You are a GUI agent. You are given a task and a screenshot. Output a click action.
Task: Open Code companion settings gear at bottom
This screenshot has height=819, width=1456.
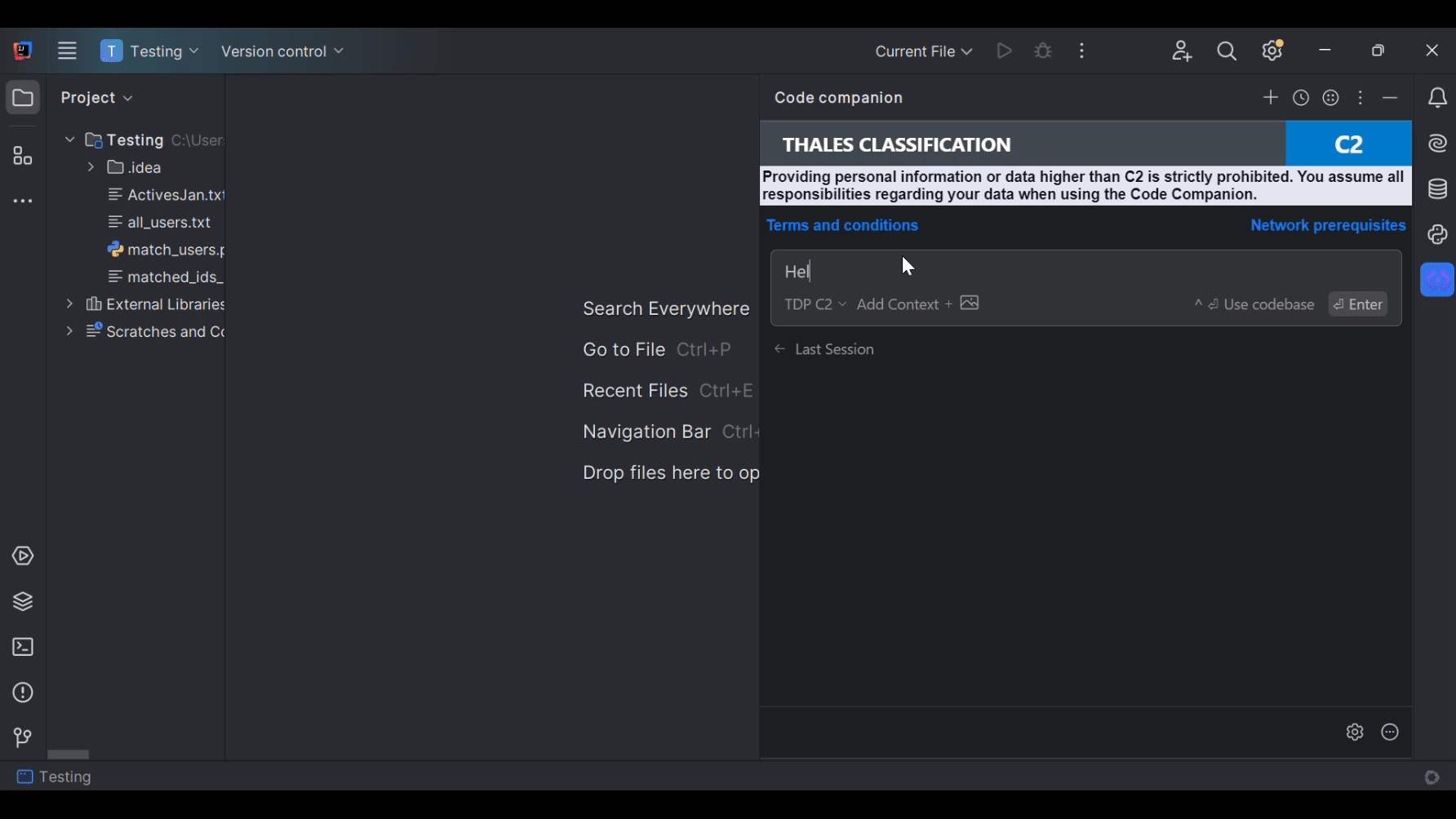pos(1355,733)
